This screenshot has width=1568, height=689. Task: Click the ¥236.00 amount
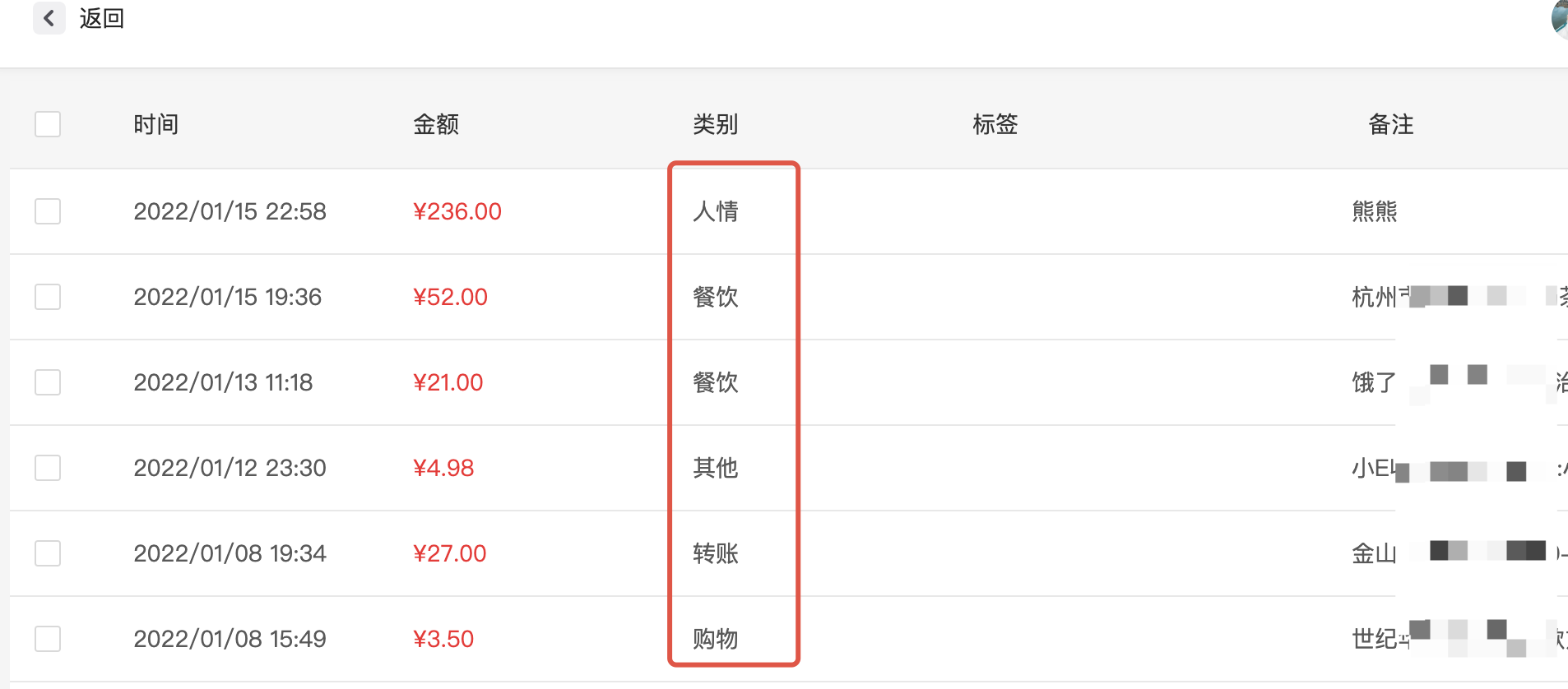(457, 211)
